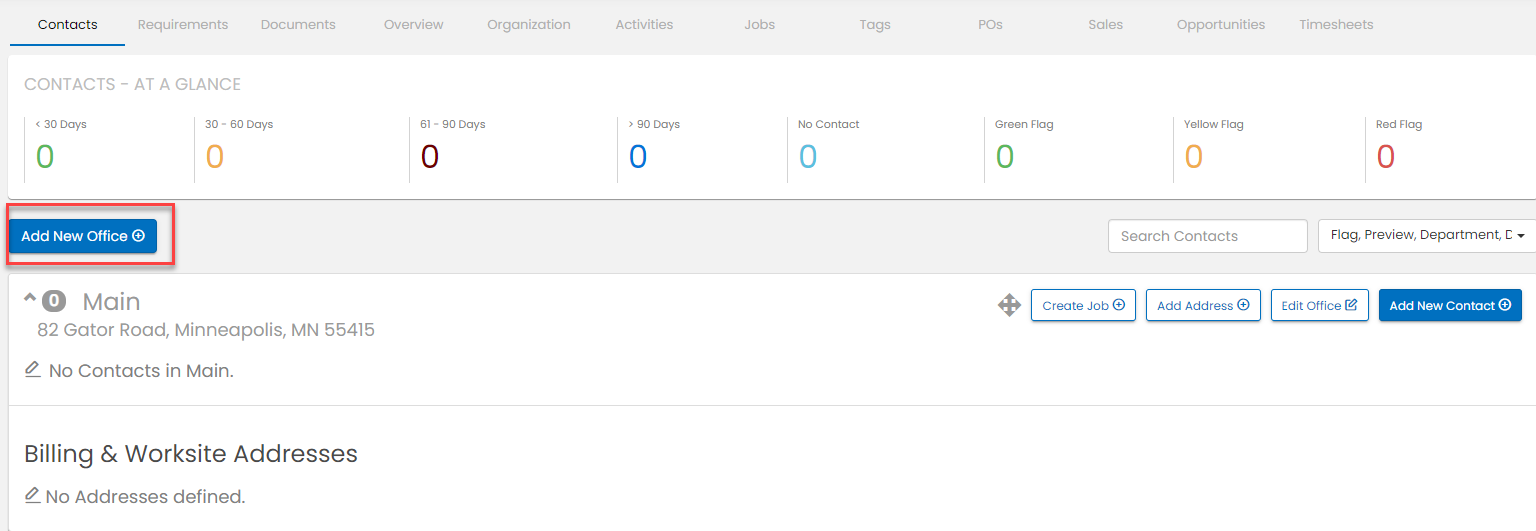Click the contact count badge next to Main
This screenshot has width=1536, height=531.
(54, 301)
